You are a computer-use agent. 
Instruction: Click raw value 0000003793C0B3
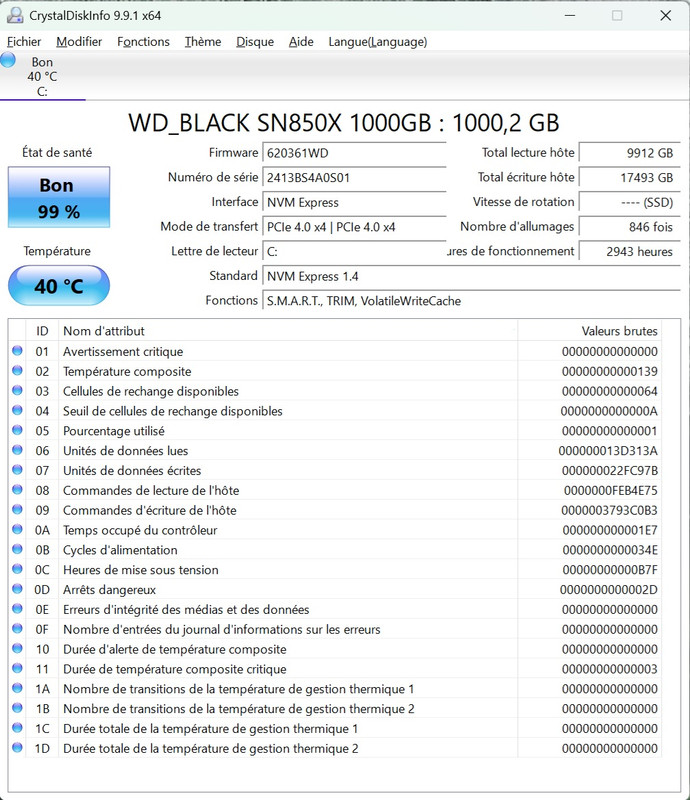[x=609, y=511]
